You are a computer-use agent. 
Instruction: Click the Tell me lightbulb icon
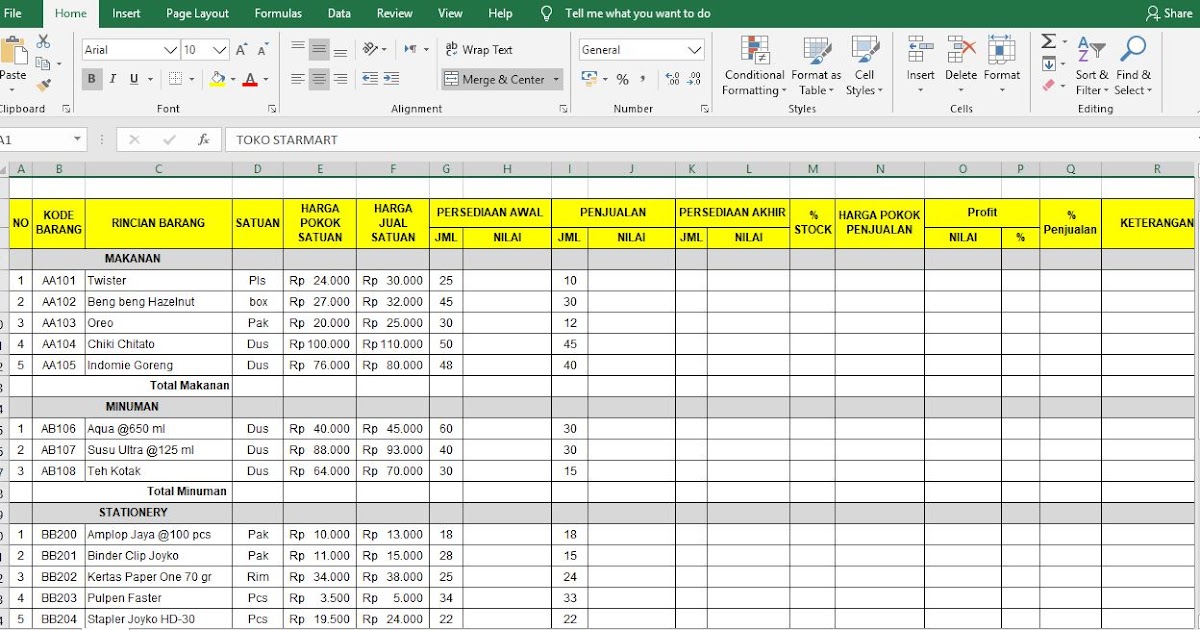tap(546, 13)
